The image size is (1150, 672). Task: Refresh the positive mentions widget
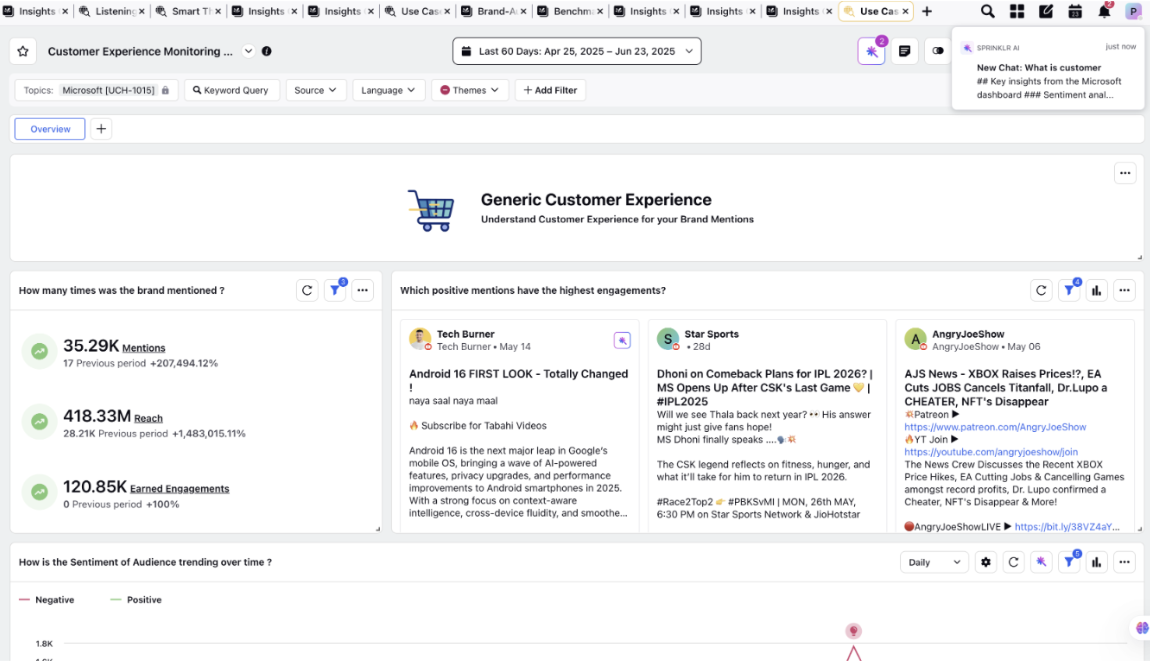(x=1041, y=291)
